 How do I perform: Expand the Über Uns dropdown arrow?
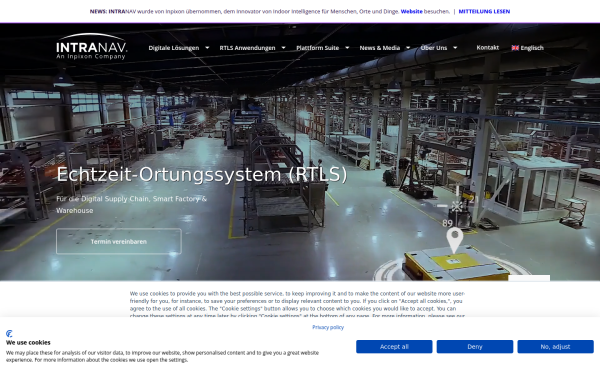[455, 48]
